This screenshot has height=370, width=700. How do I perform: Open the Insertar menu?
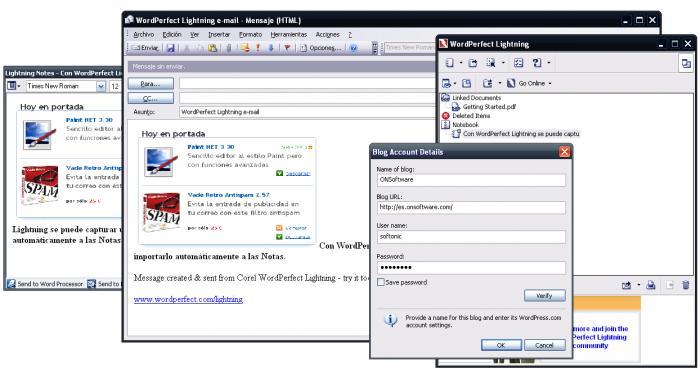coord(219,34)
